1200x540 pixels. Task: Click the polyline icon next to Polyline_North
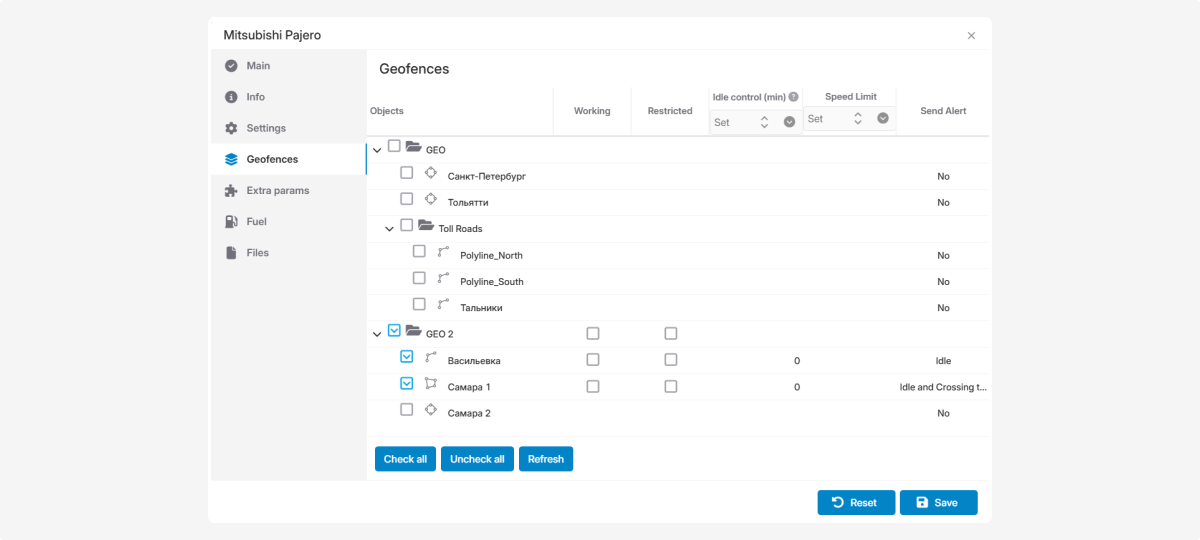tap(444, 252)
